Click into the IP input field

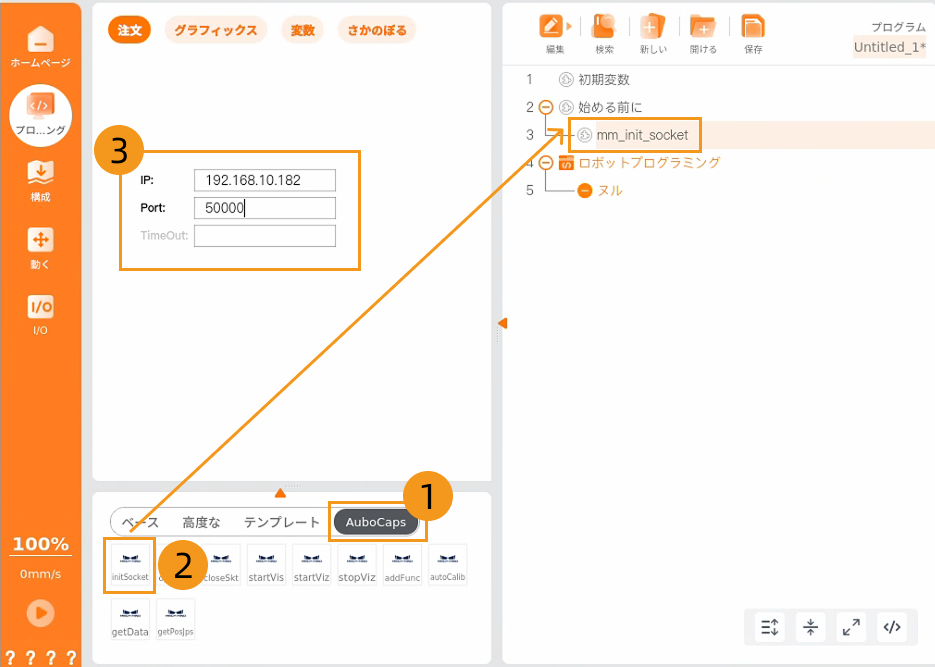265,180
